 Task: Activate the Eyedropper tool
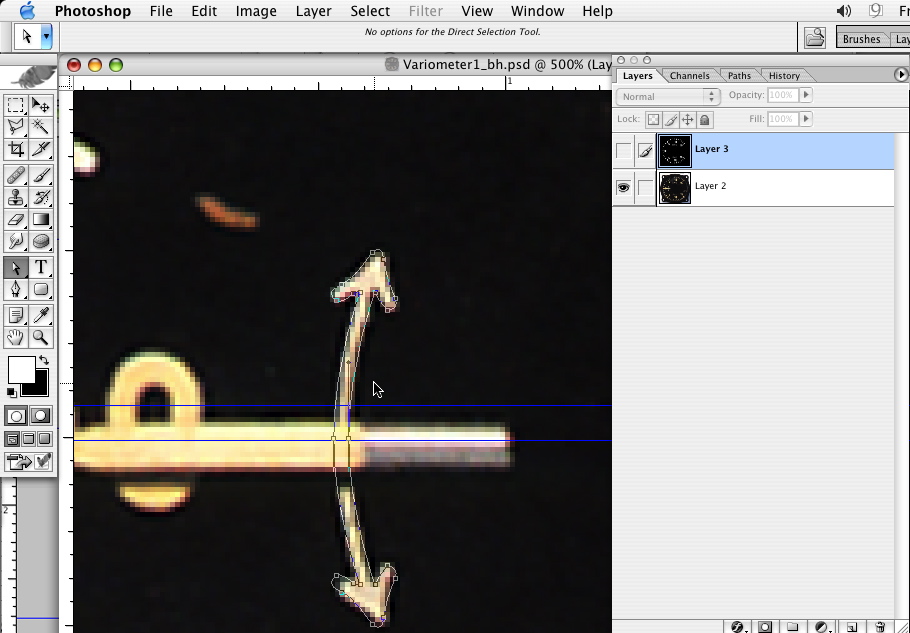[x=41, y=315]
